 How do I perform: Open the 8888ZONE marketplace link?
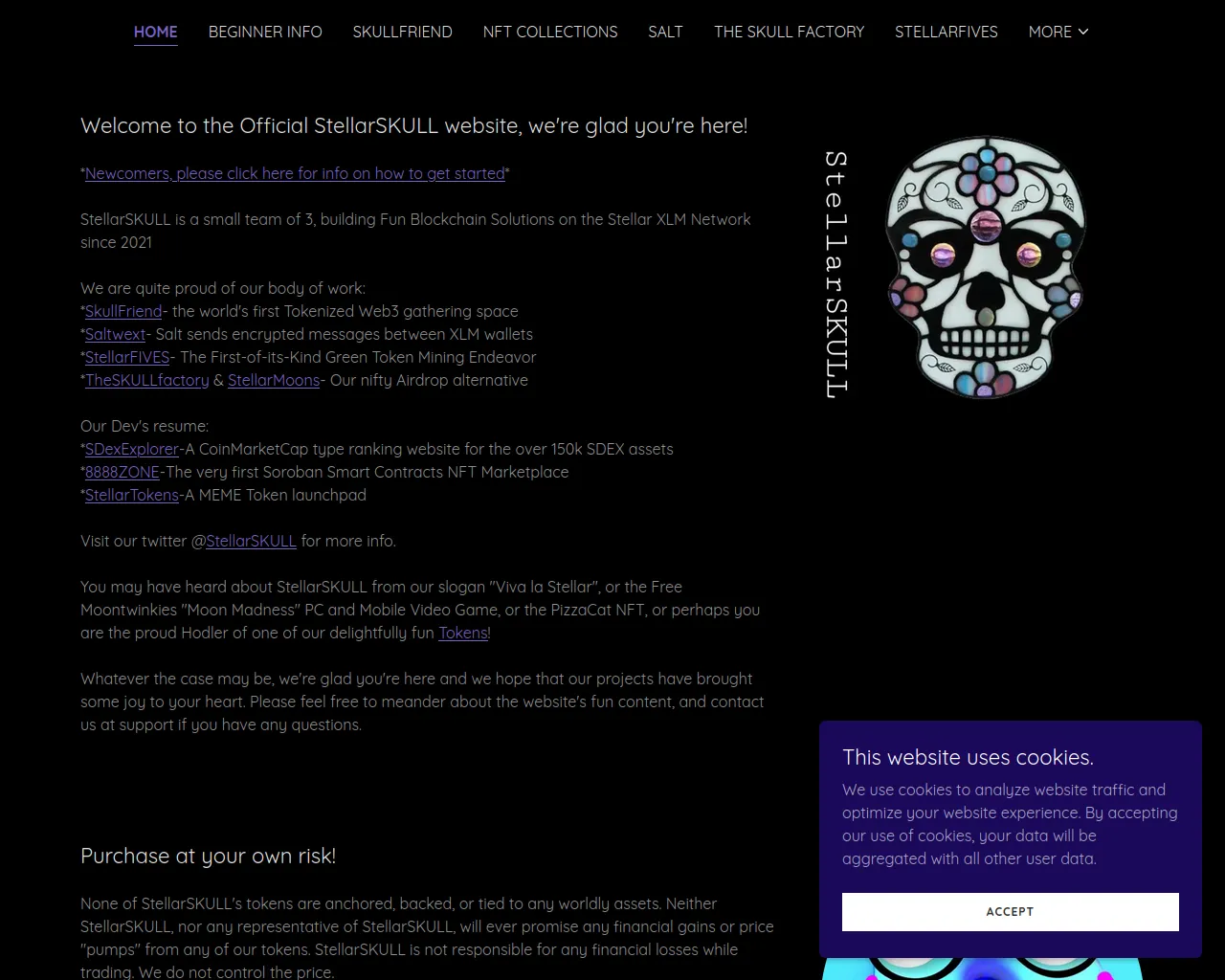[122, 472]
